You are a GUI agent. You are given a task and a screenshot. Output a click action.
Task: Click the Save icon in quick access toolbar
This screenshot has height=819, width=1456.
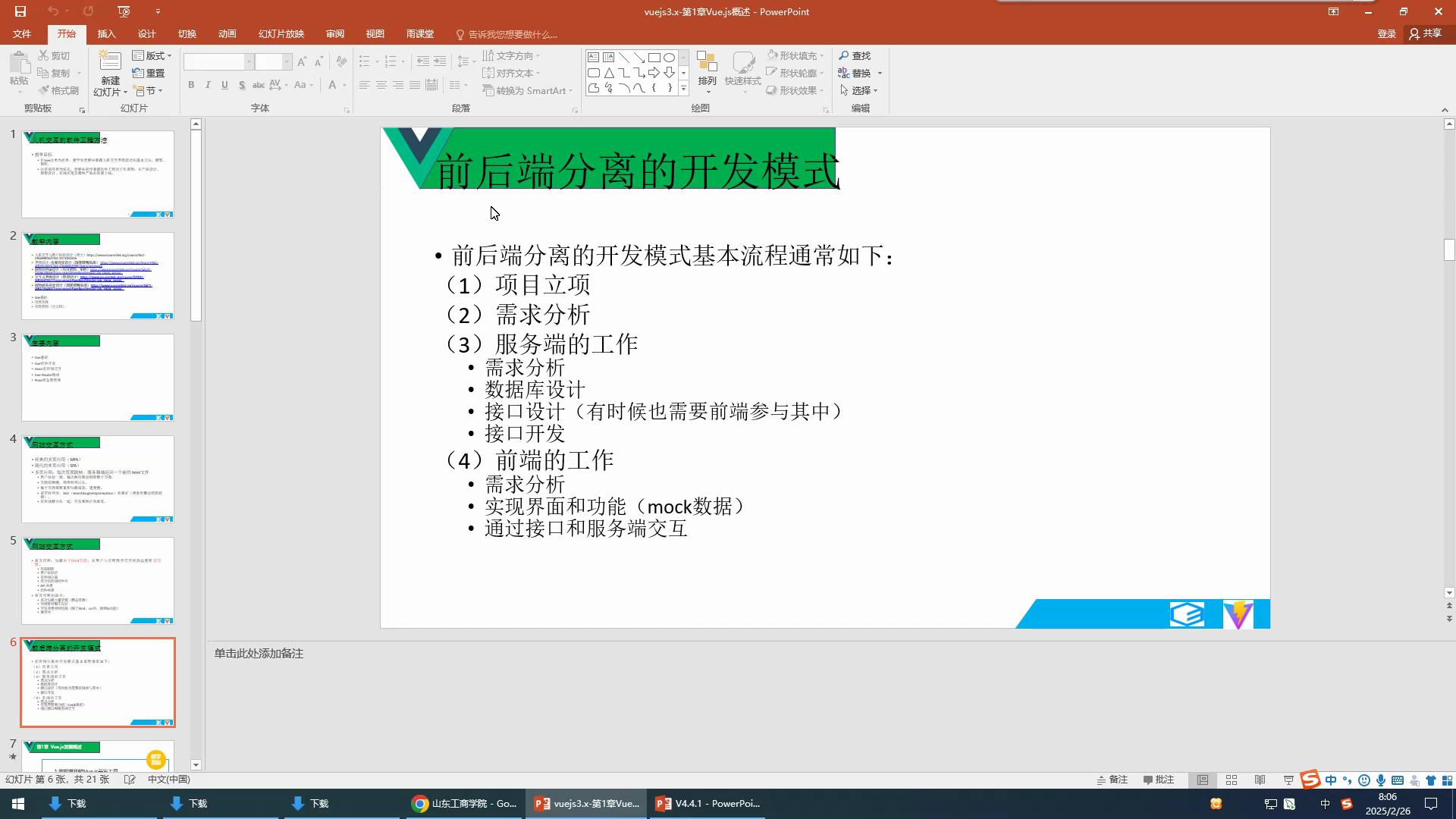(x=20, y=11)
